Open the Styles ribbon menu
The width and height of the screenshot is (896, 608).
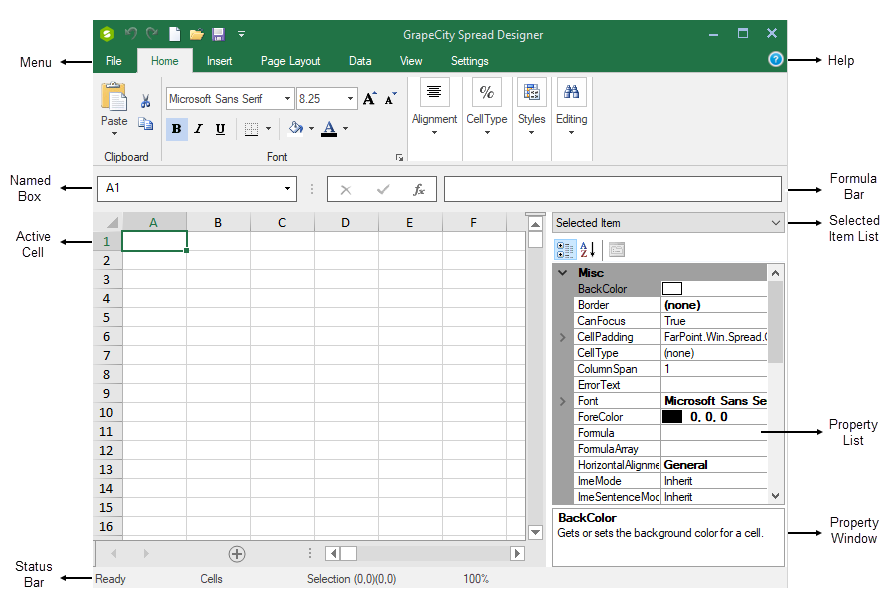pos(531,108)
